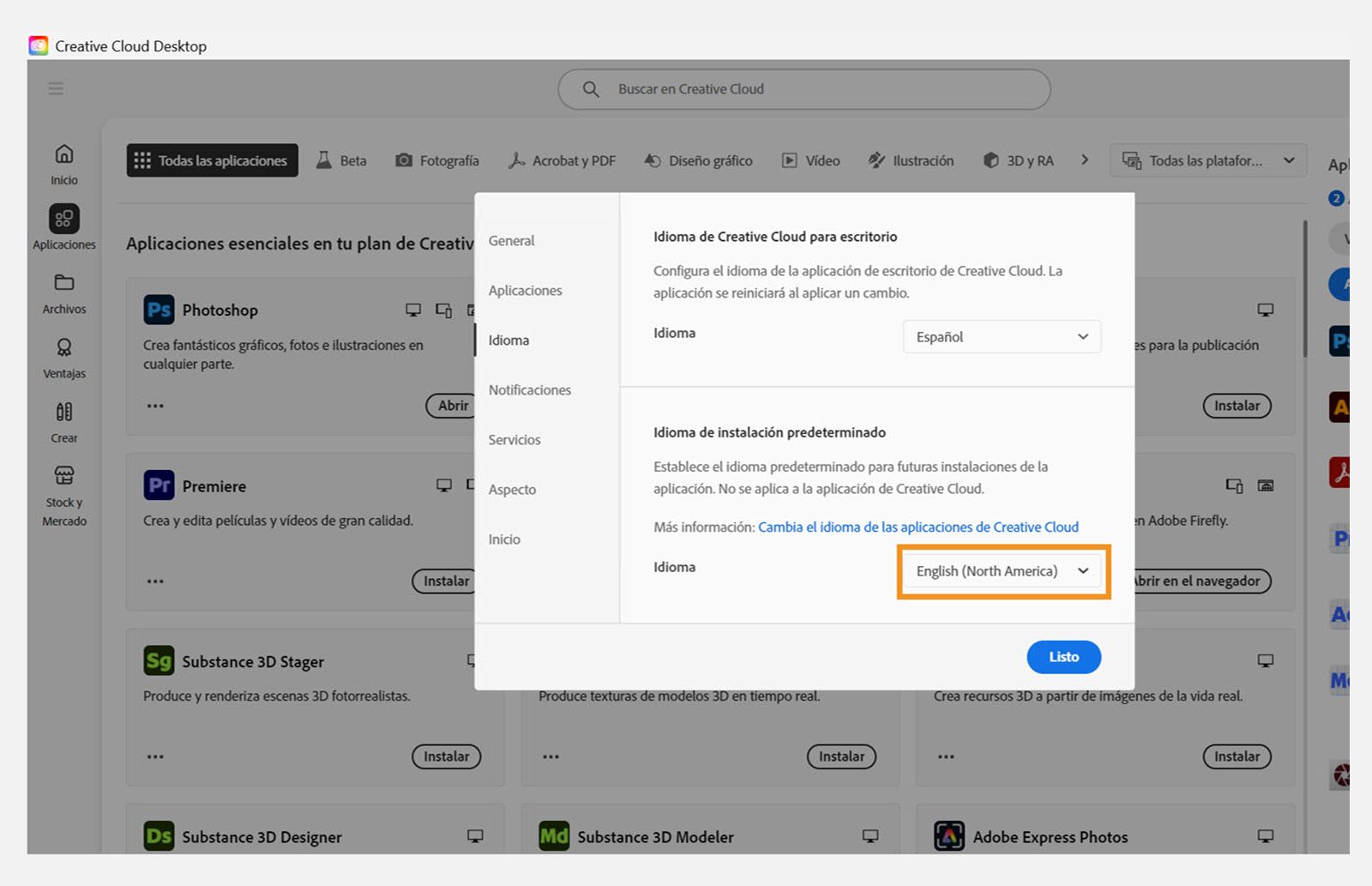Click the Substance 3D Modeler icon
The height and width of the screenshot is (886, 1372).
pos(554,836)
